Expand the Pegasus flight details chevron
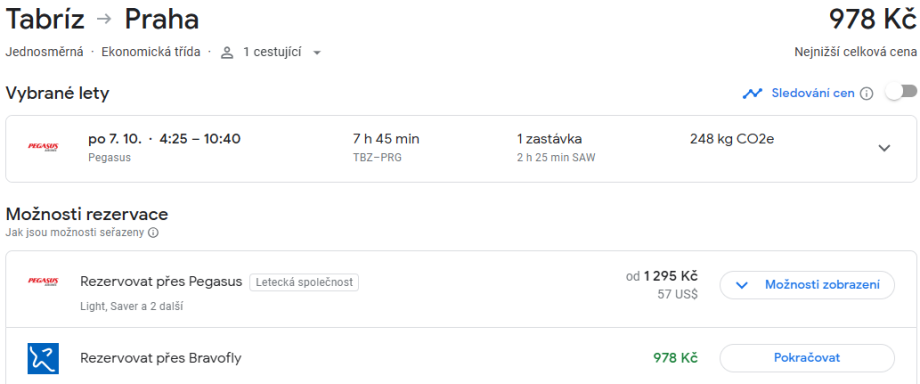This screenshot has width=920, height=384. tap(884, 148)
